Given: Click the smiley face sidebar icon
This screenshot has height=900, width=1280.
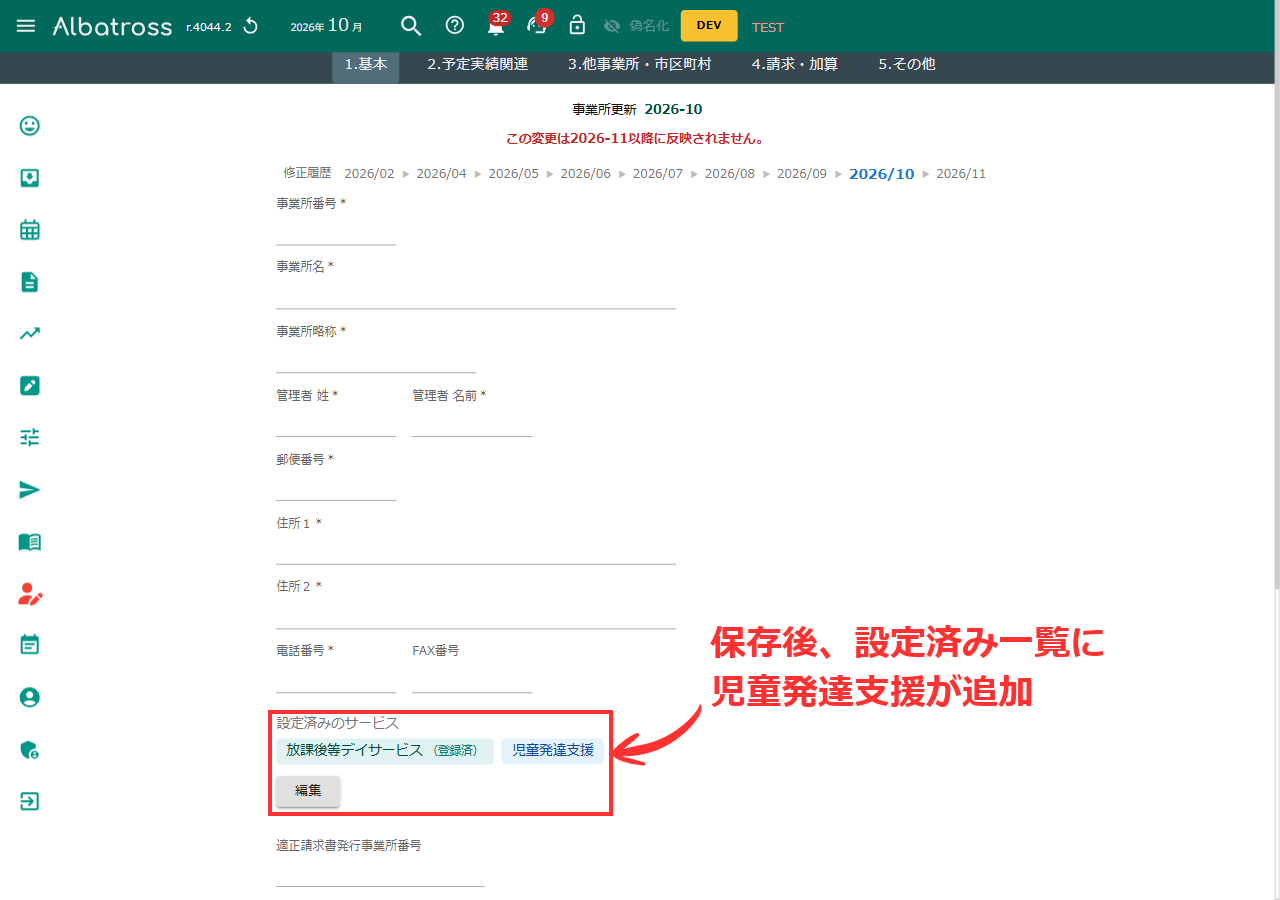Looking at the screenshot, I should [30, 126].
